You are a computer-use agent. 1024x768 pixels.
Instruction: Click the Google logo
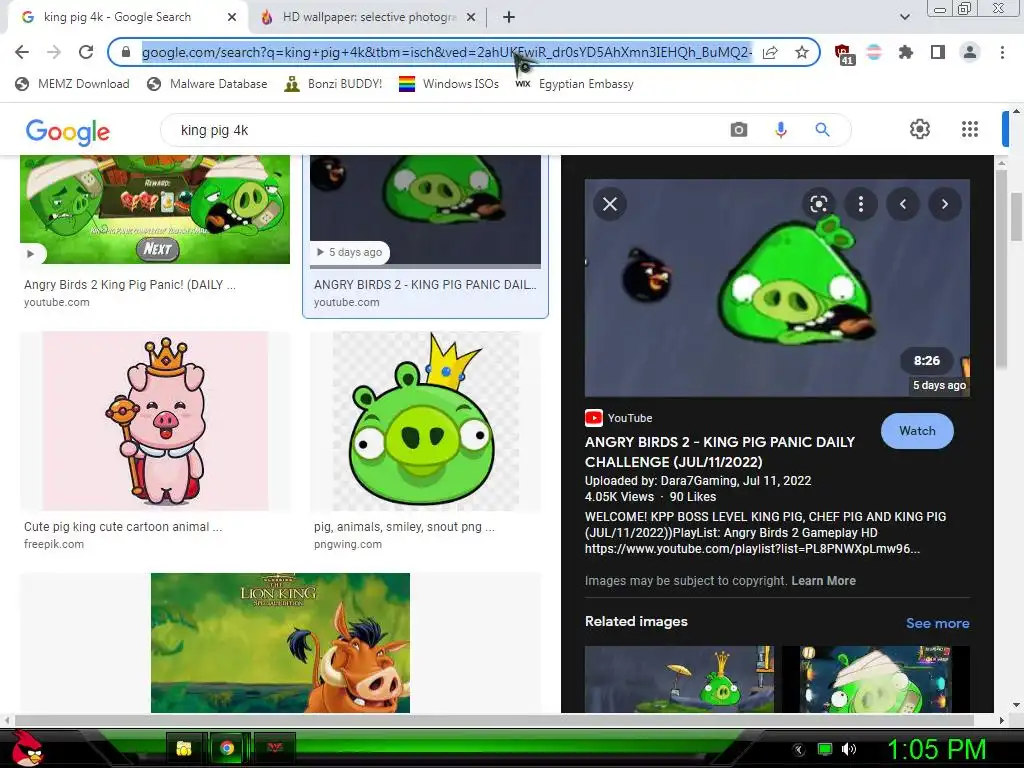68,131
